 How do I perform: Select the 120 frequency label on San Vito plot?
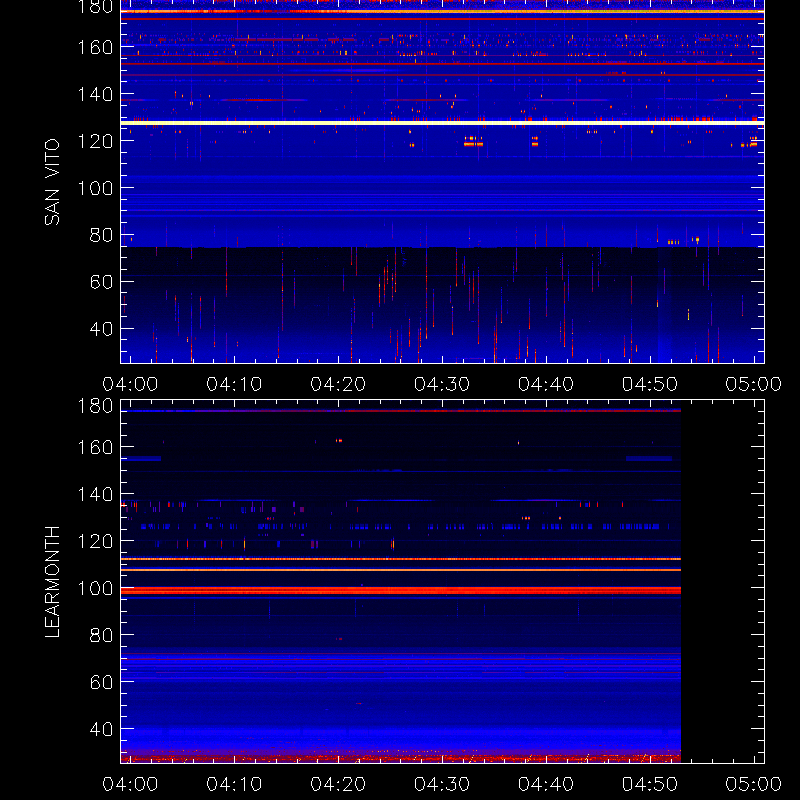95,141
